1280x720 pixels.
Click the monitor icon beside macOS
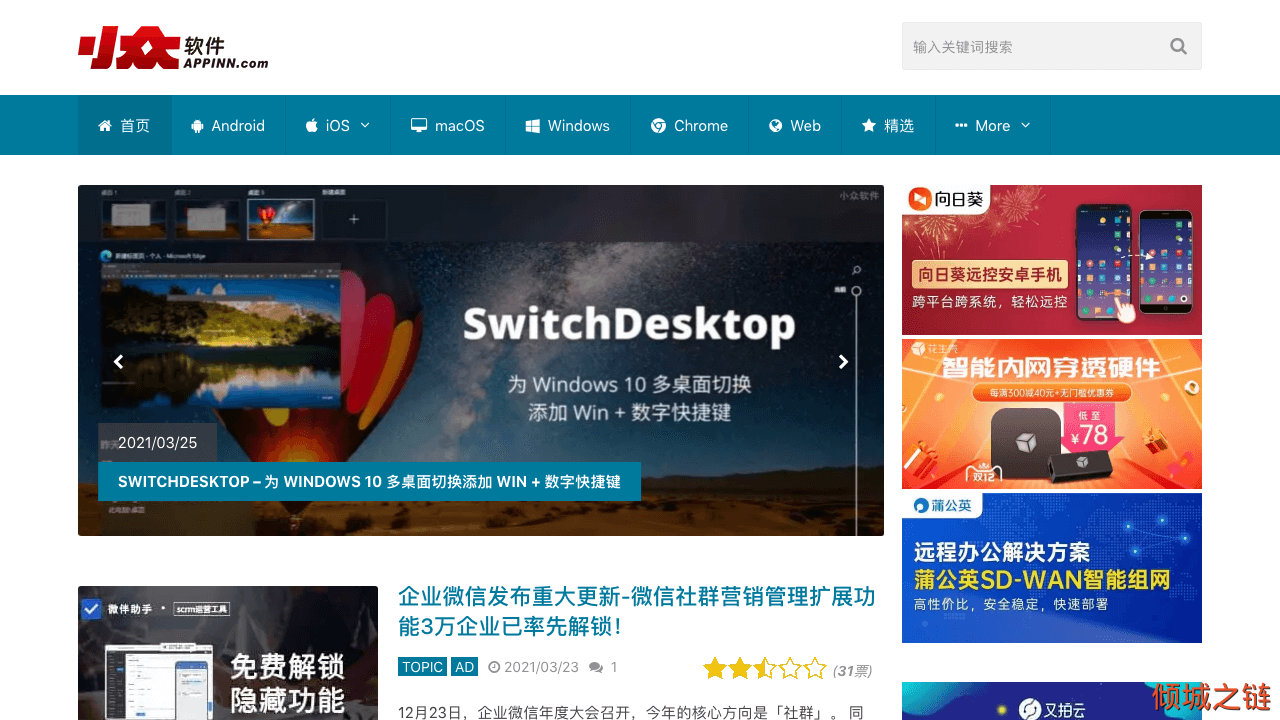click(419, 126)
